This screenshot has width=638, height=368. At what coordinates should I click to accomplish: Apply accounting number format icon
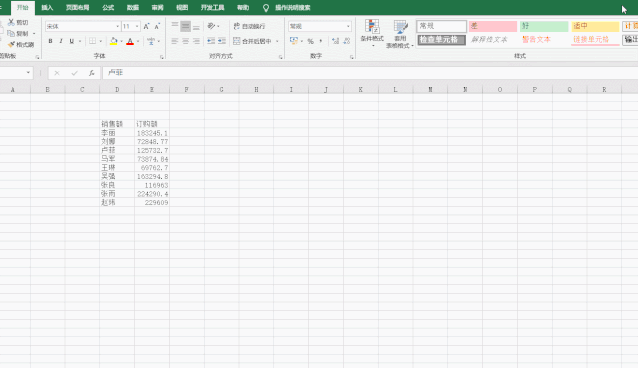pyautogui.click(x=293, y=41)
